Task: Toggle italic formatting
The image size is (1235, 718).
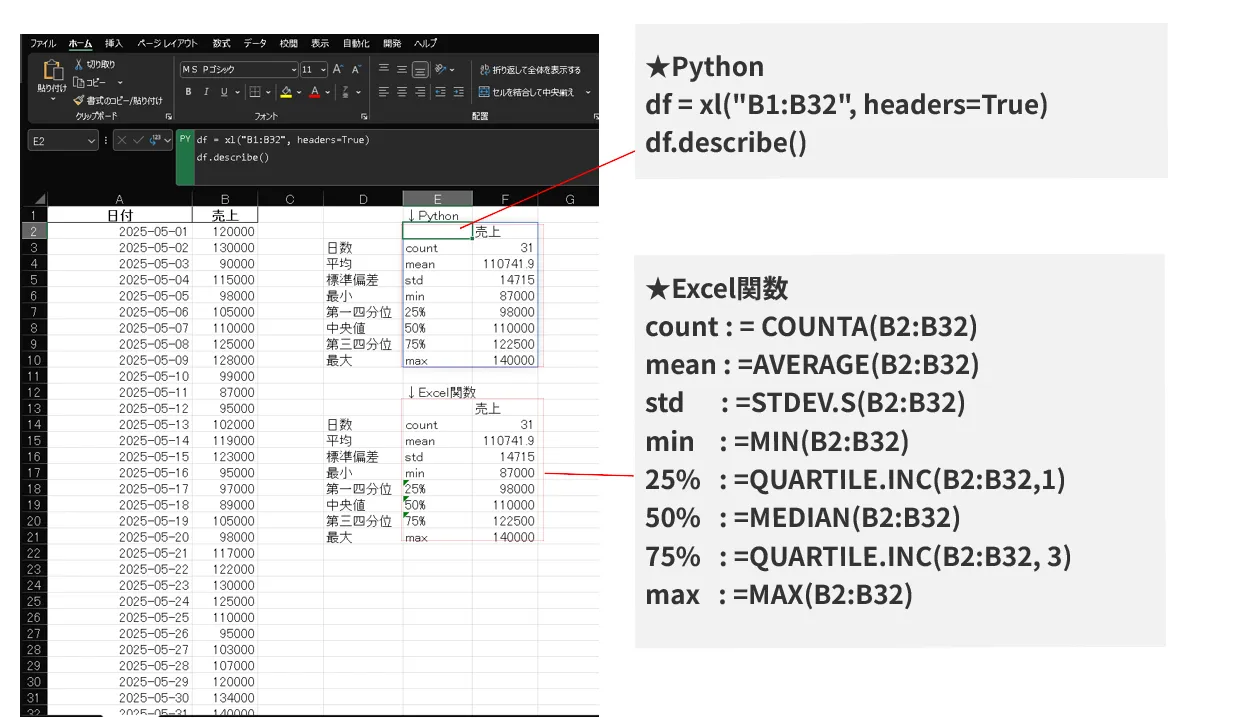Action: point(206,92)
